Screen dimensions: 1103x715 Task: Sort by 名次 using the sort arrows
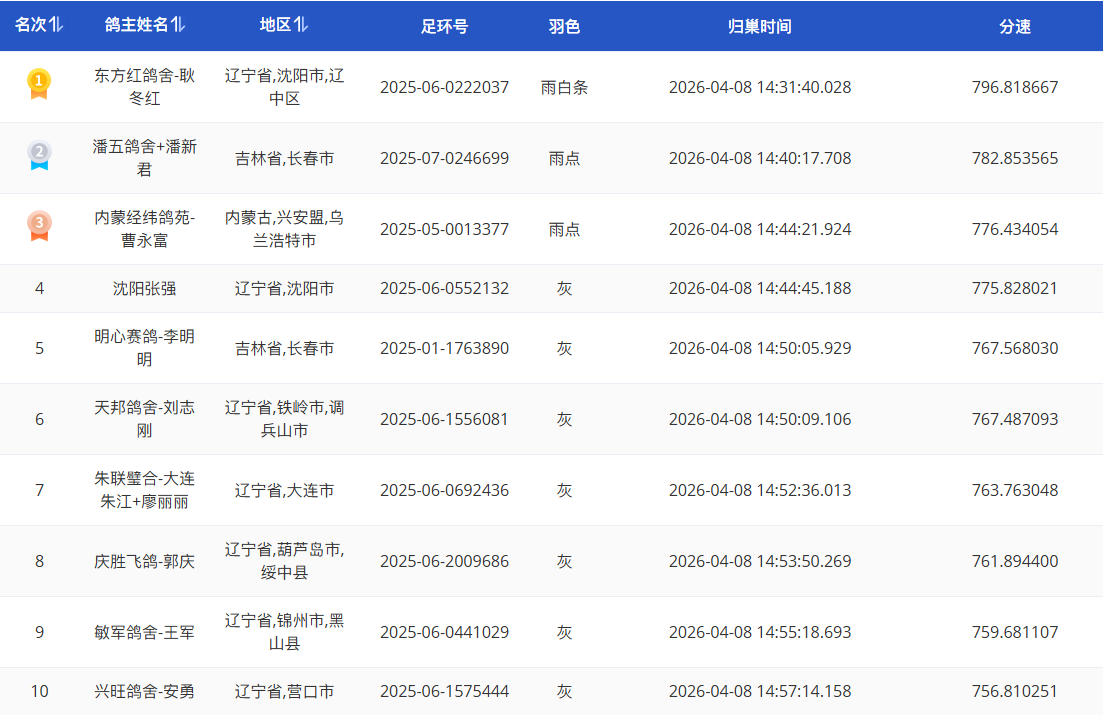pos(56,25)
